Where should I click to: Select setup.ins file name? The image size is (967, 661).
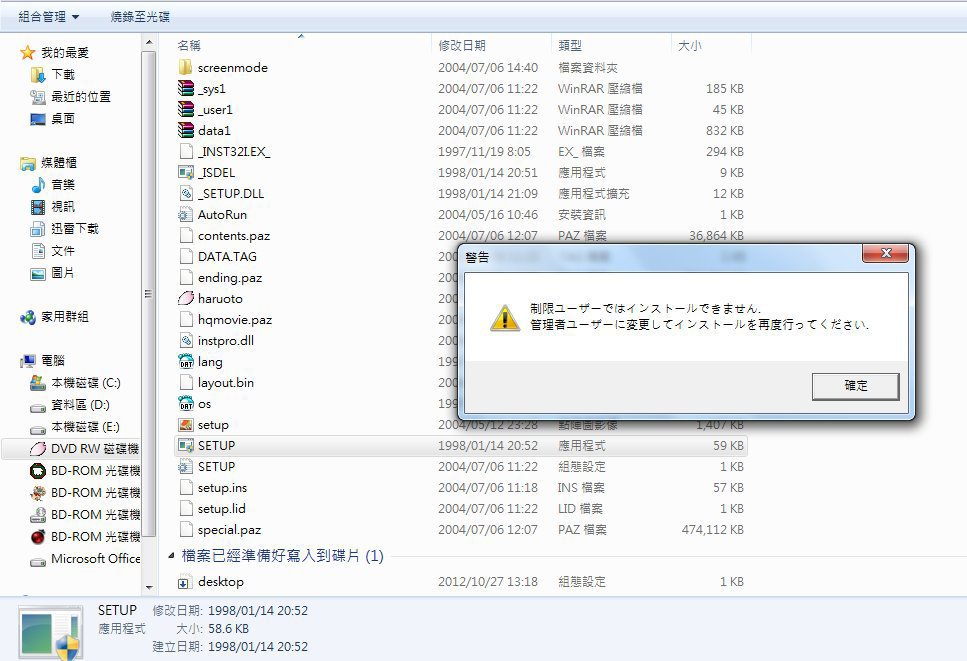coord(222,488)
